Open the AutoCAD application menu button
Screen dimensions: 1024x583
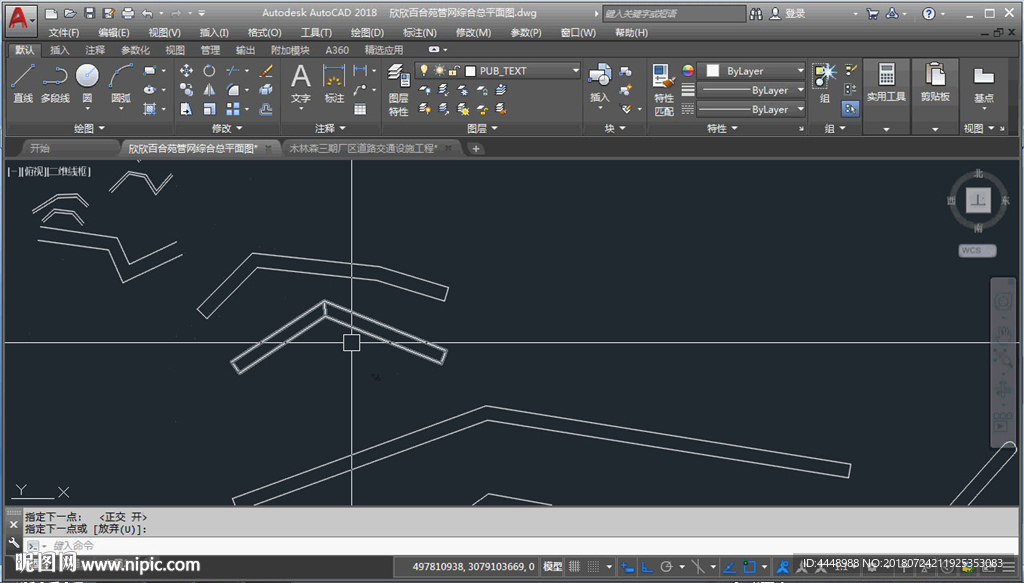click(21, 20)
